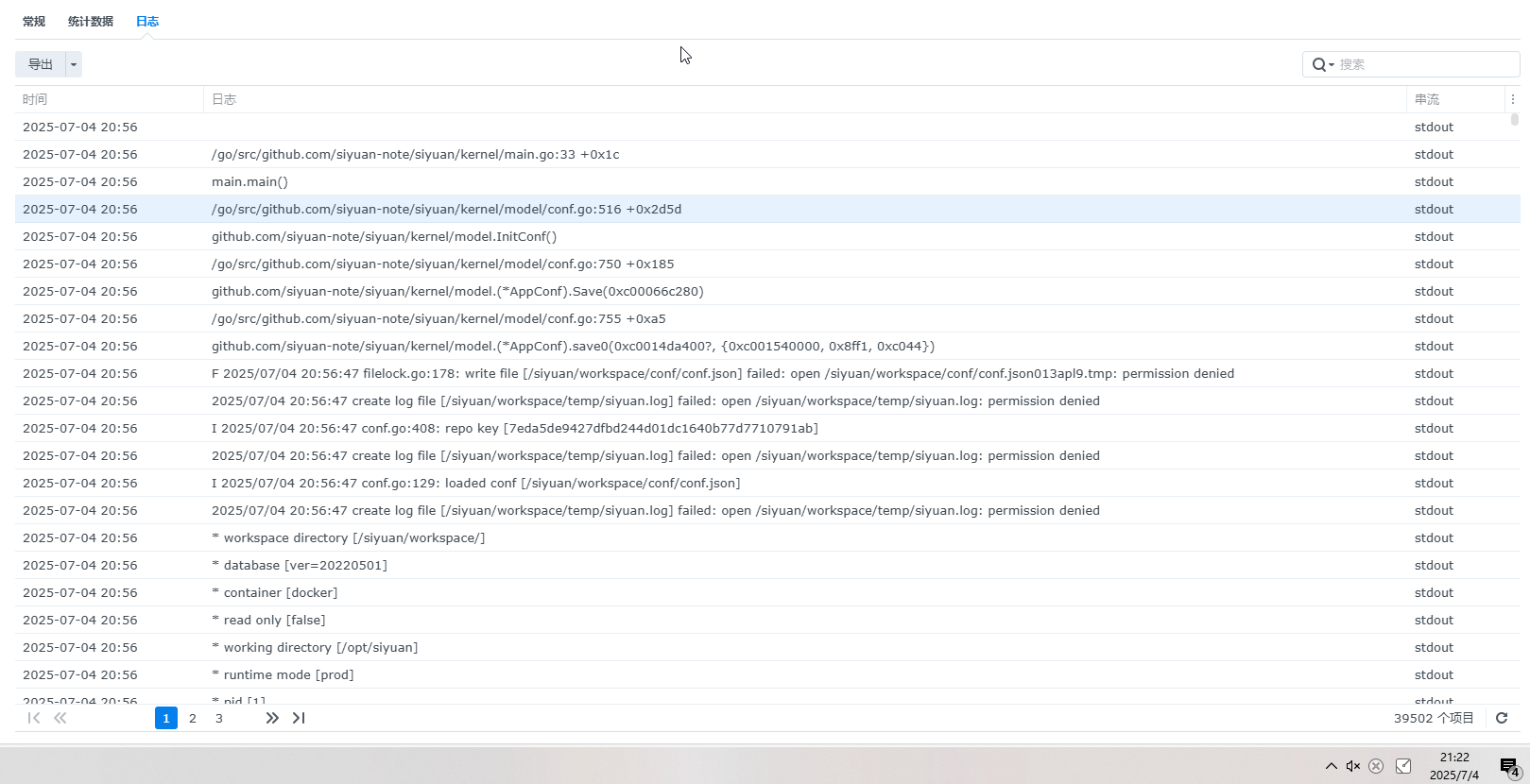Focus the 搜索 search input field
Screen dimensions: 1530x784
pos(1426,64)
